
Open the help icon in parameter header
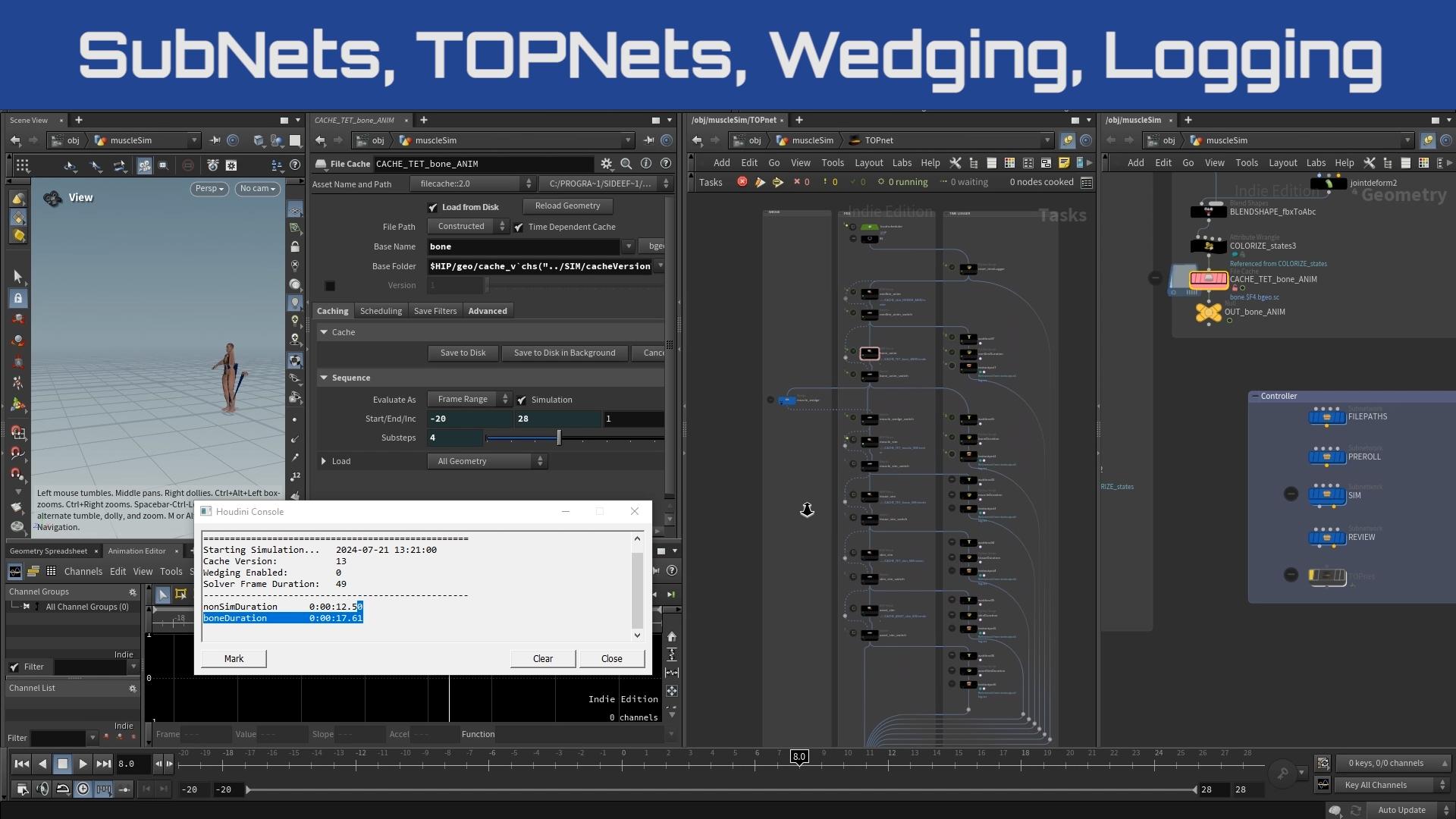(x=666, y=164)
